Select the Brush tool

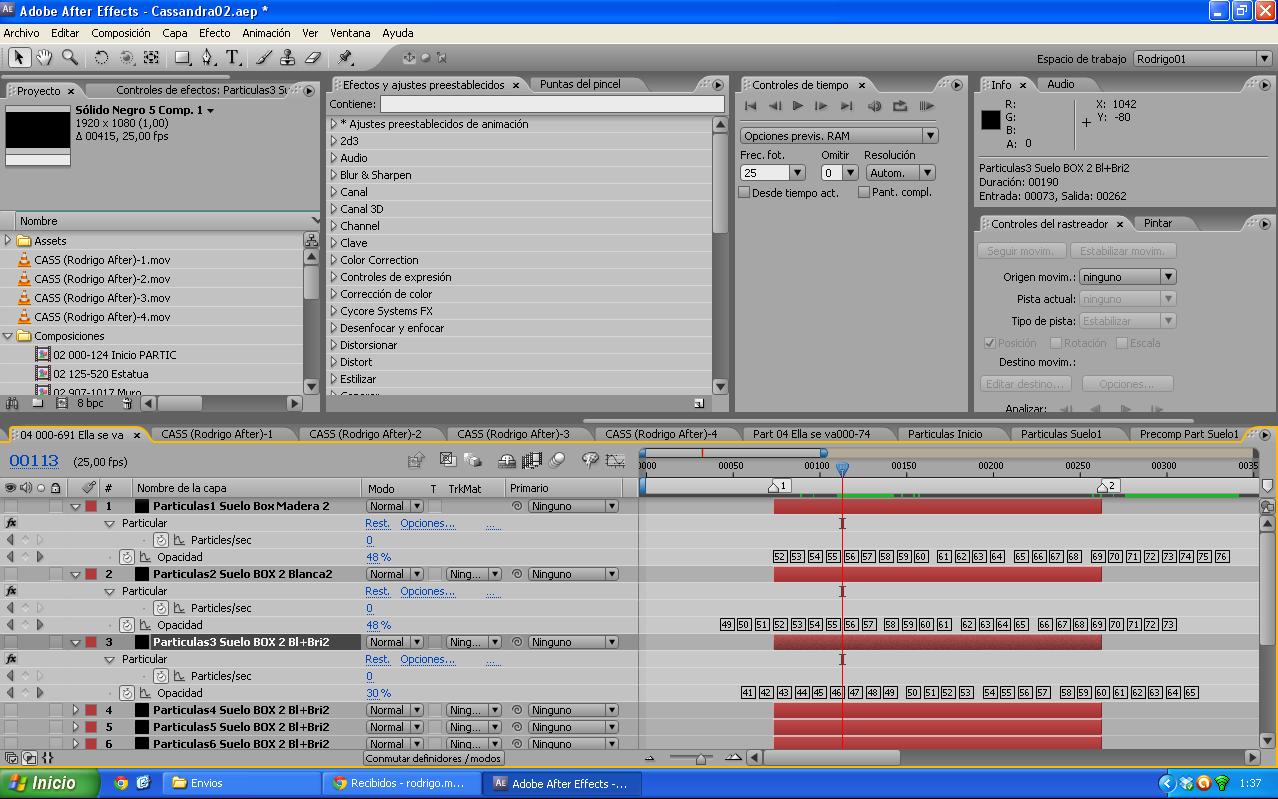point(263,58)
